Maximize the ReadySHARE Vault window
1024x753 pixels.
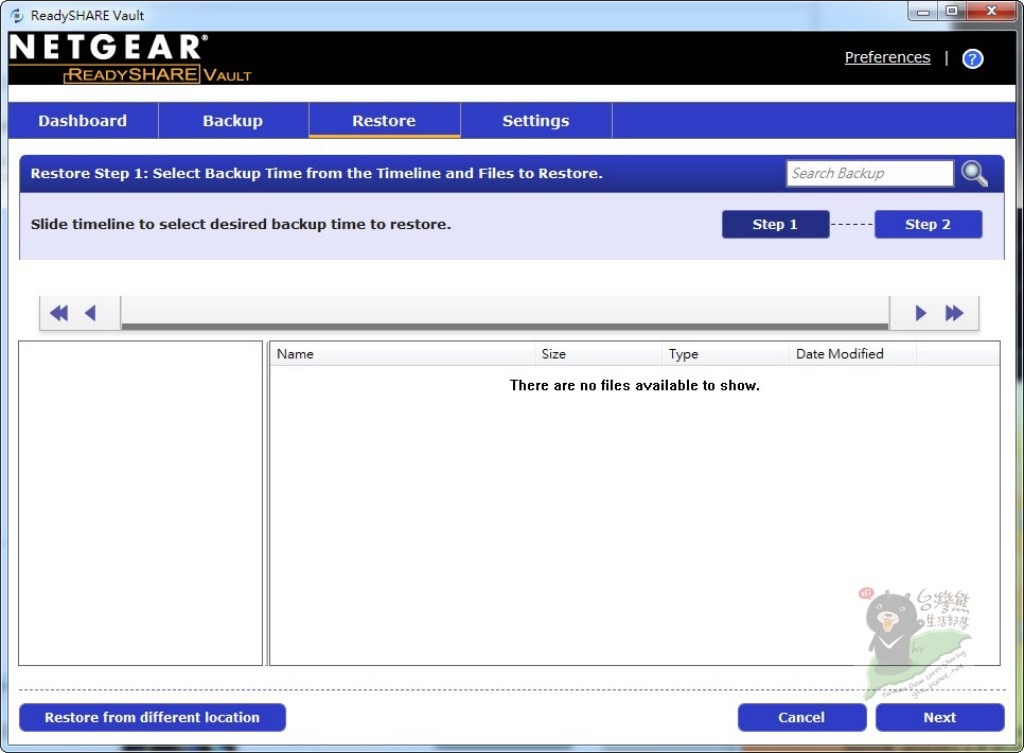952,11
